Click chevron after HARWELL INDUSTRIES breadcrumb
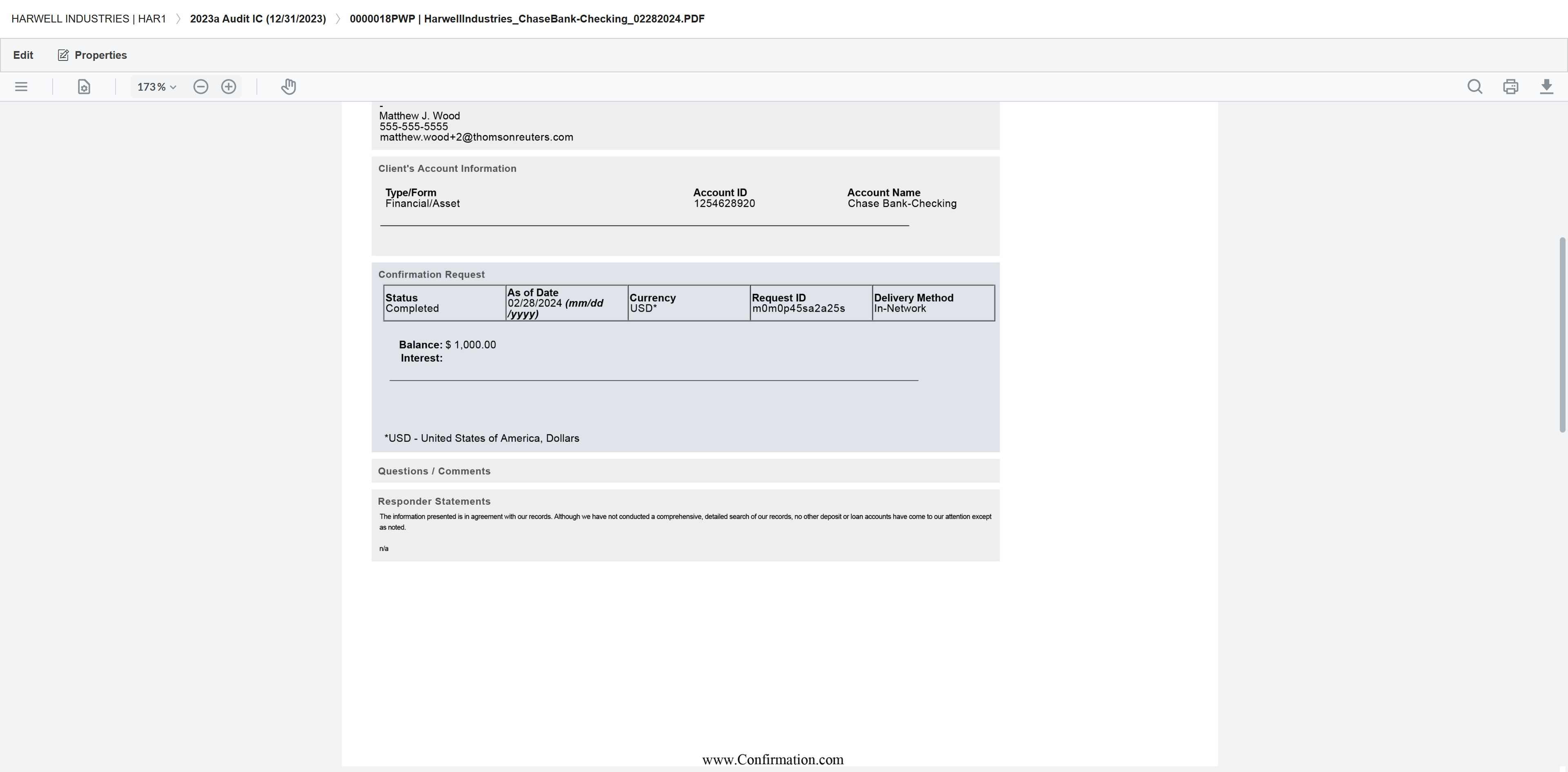 178,19
